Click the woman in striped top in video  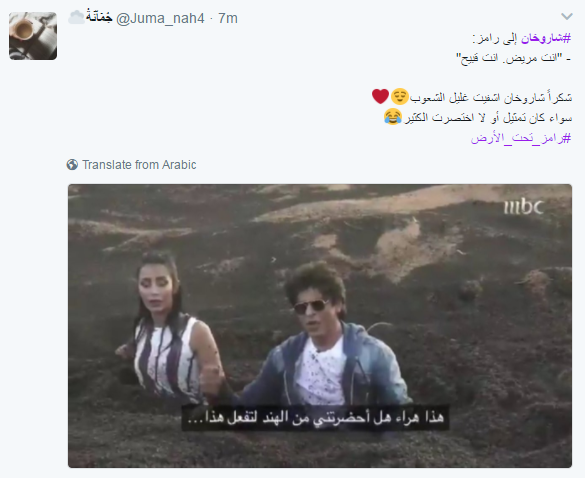[x=168, y=327]
